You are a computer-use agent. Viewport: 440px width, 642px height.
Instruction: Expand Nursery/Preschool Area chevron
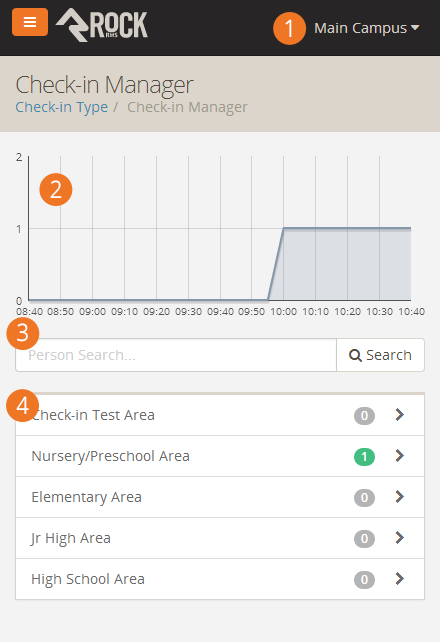pyautogui.click(x=400, y=456)
